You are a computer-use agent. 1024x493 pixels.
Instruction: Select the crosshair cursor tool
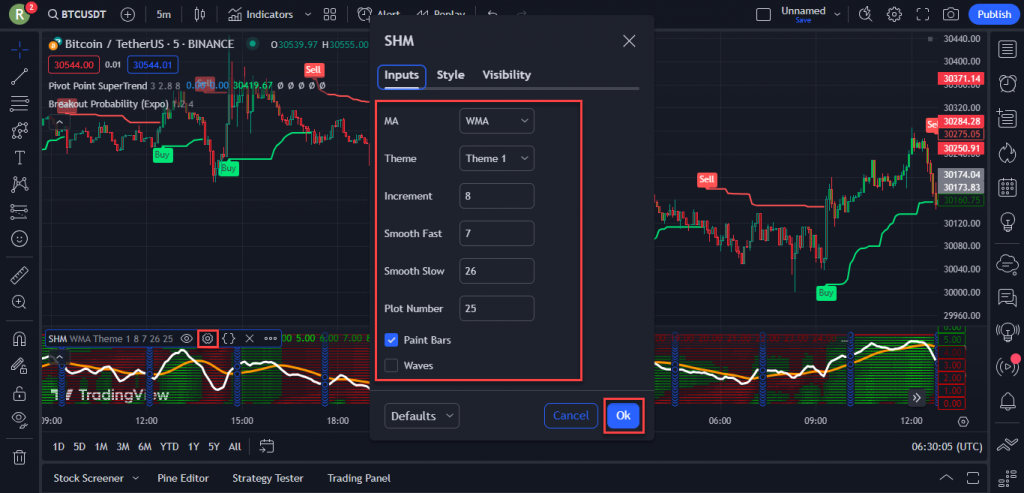tap(20, 50)
